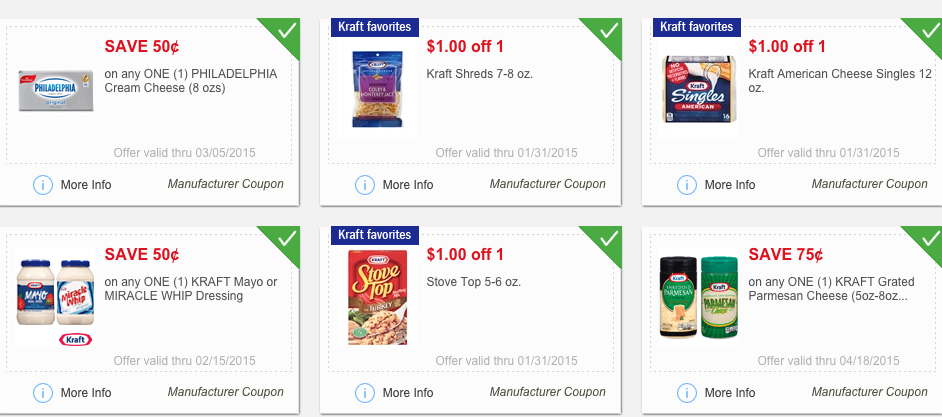Viewport: 942px width, 417px height.
Task: Click info icon on Kraft Mayo coupon
Action: point(43,393)
